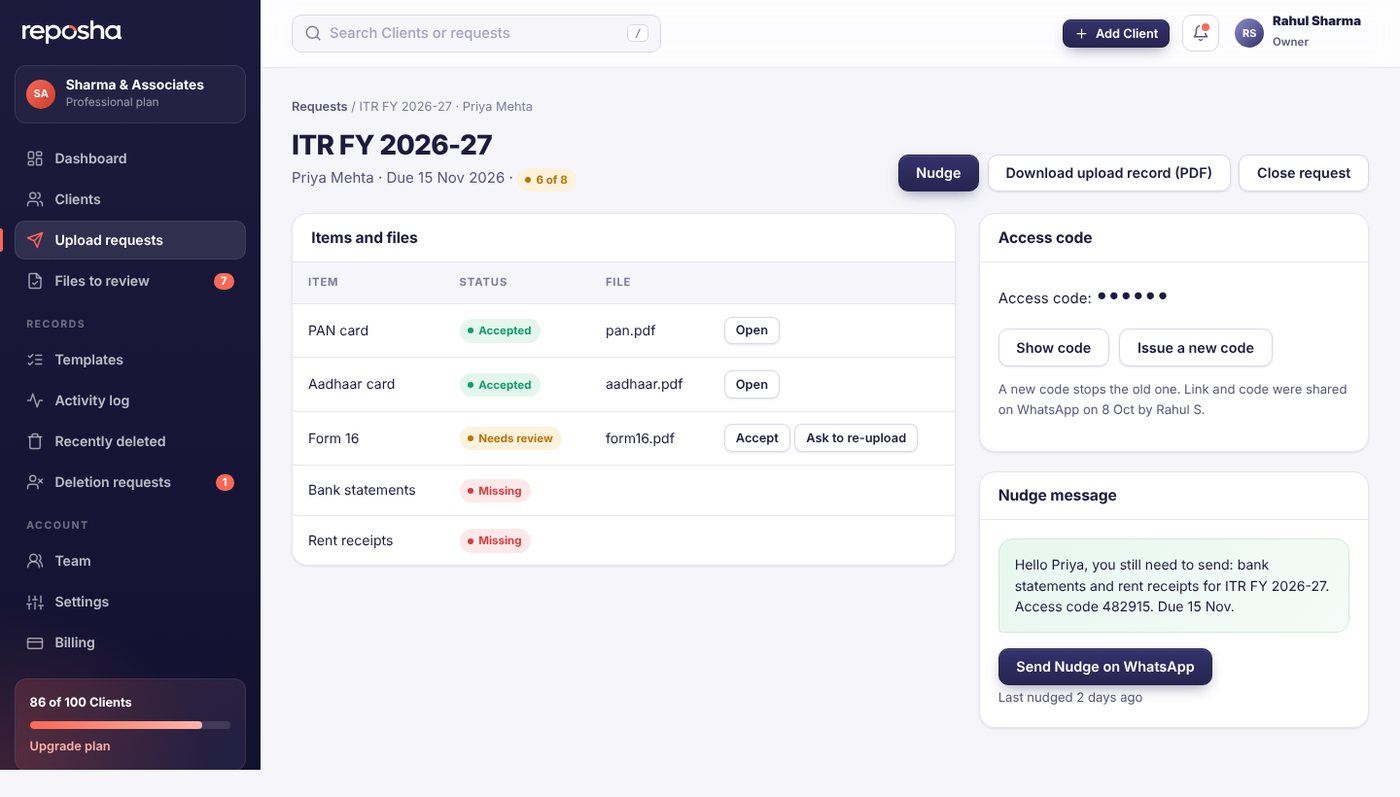The image size is (1400, 797).
Task: Open the Settings sliders icon
Action: (35, 602)
